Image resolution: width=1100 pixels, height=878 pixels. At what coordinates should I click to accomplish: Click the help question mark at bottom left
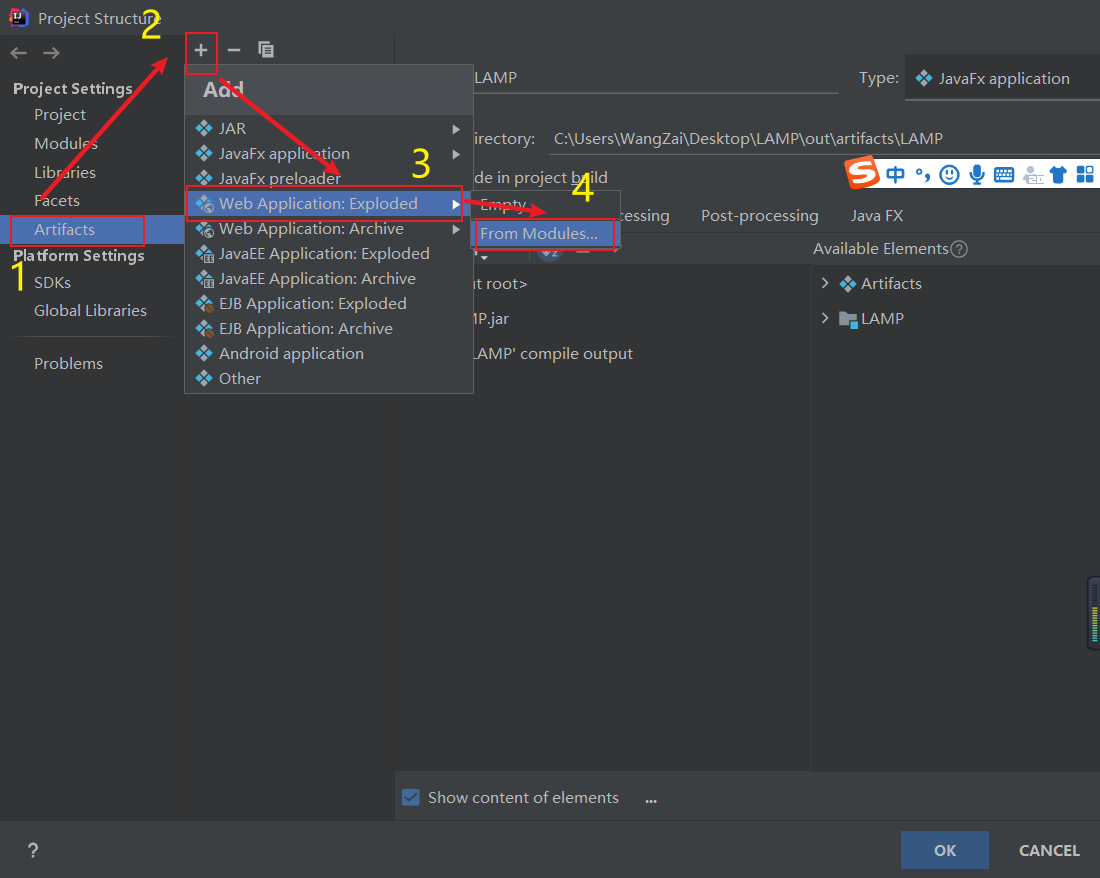(x=33, y=850)
